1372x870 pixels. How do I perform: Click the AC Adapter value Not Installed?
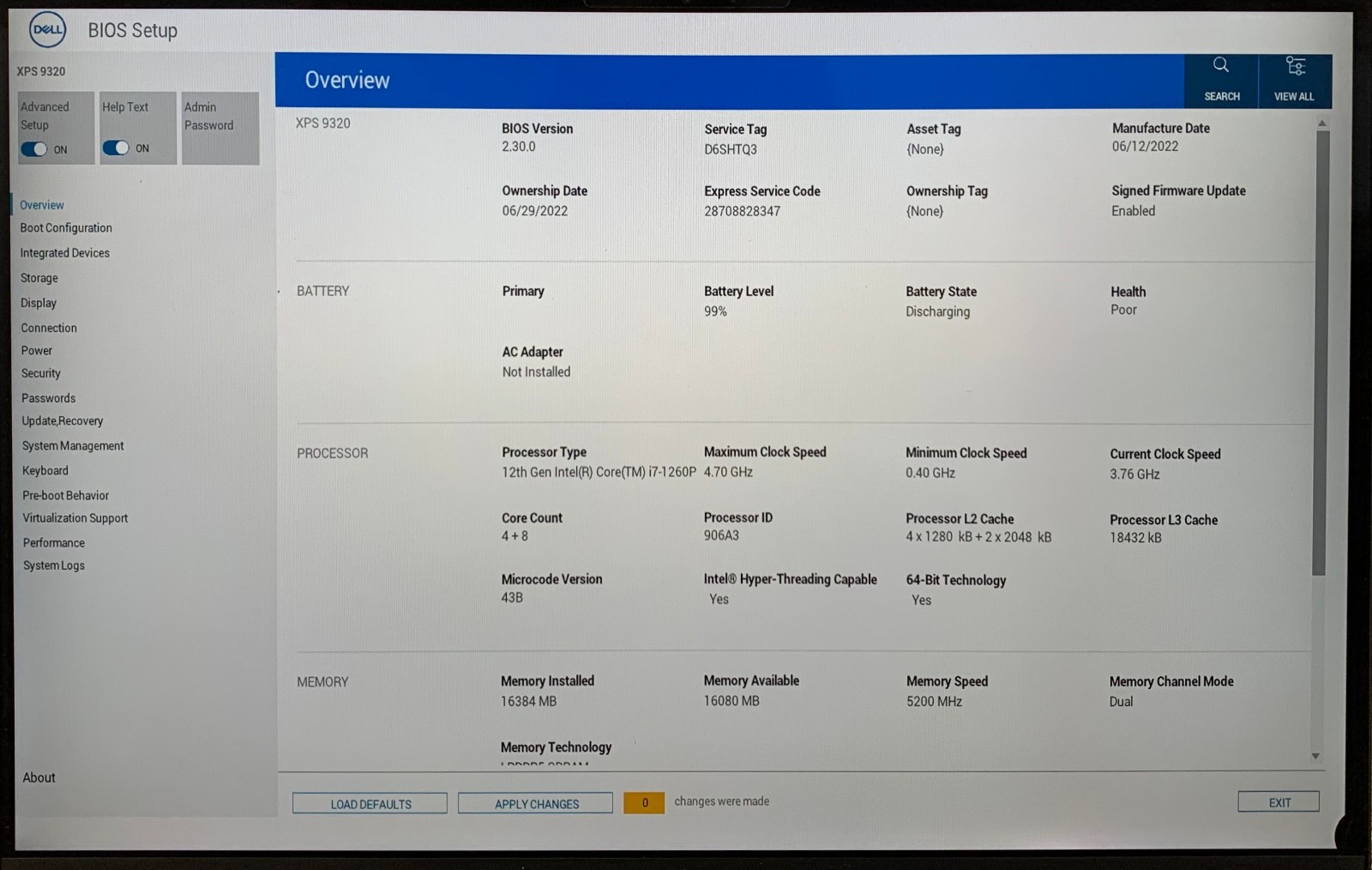pos(536,372)
